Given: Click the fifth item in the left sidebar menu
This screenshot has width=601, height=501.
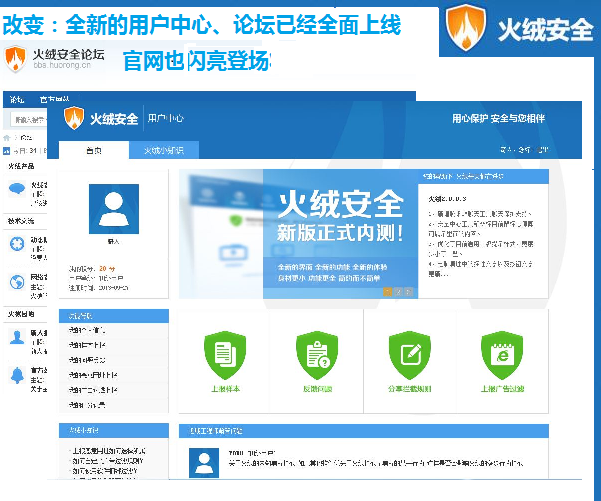Looking at the screenshot, I should (114, 390).
